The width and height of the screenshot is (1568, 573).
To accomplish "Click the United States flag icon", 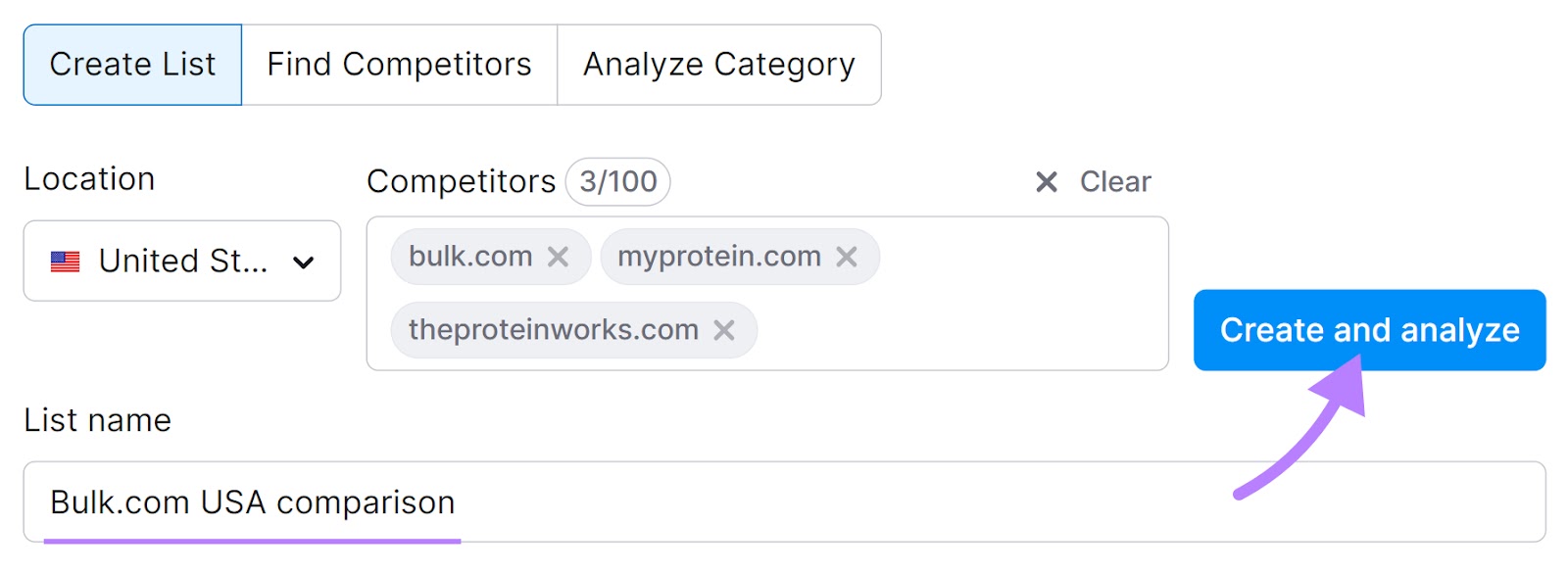I will coord(63,261).
